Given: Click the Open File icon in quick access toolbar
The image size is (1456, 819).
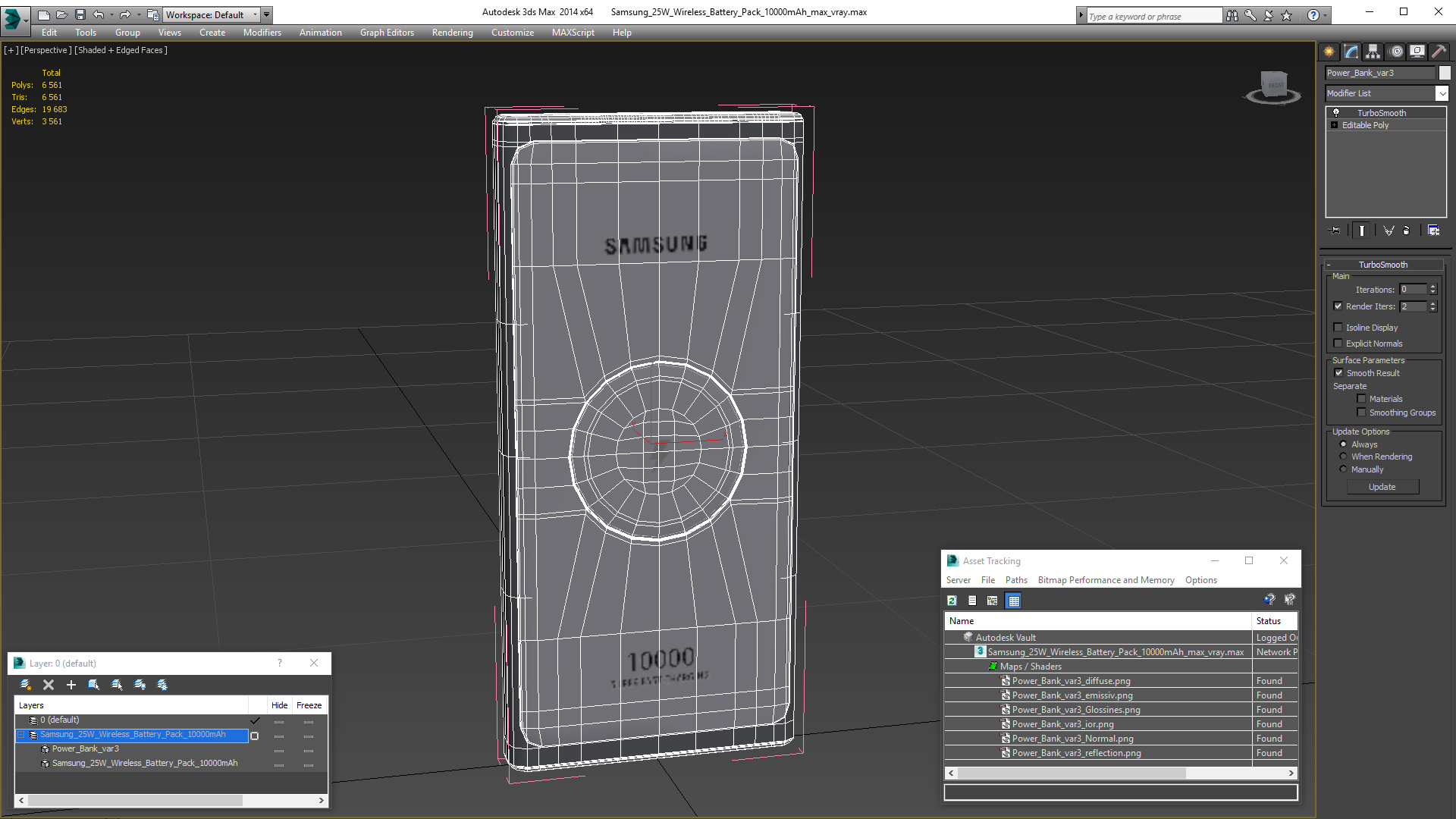Looking at the screenshot, I should 61,14.
